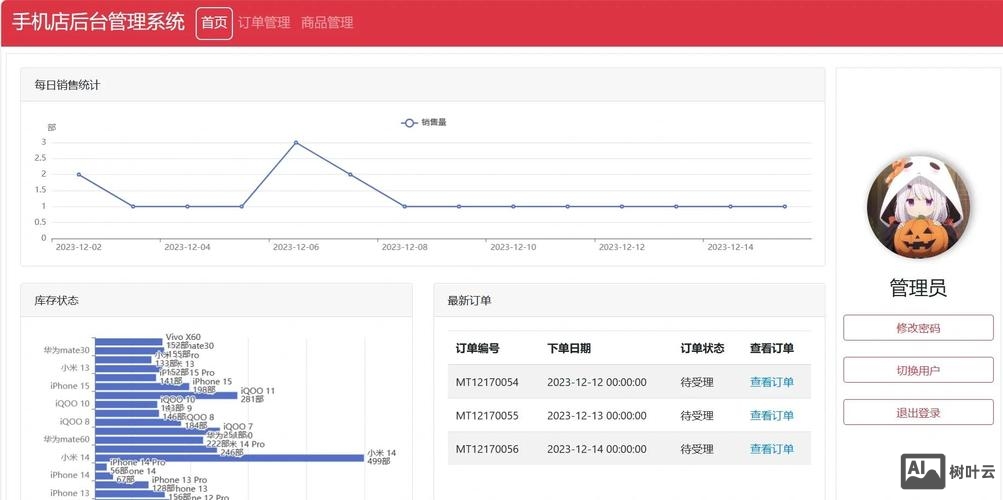View order link for MT12170056
1003x500 pixels.
click(x=771, y=449)
